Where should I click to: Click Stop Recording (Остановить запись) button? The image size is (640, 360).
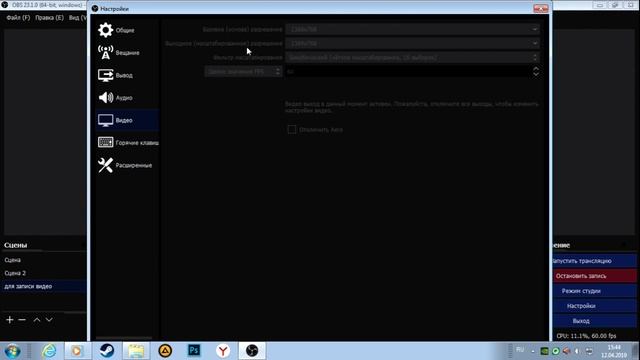(x=594, y=276)
